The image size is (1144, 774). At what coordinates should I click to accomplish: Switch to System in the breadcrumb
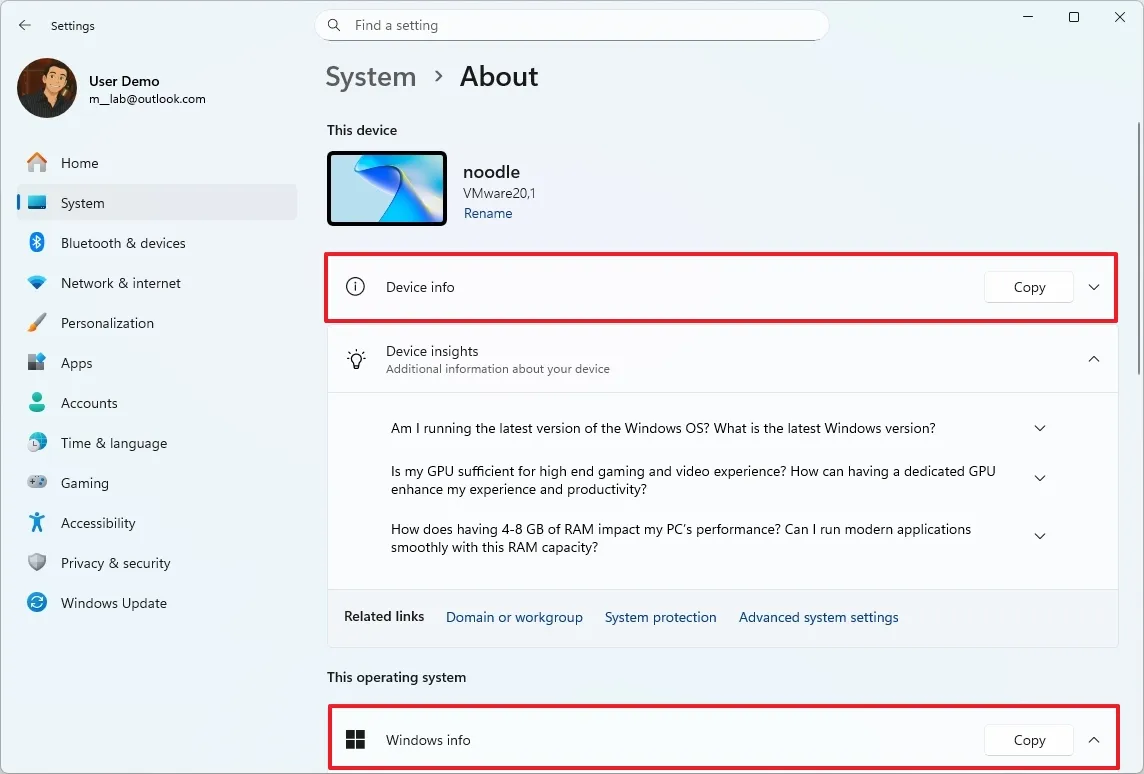[x=370, y=76]
